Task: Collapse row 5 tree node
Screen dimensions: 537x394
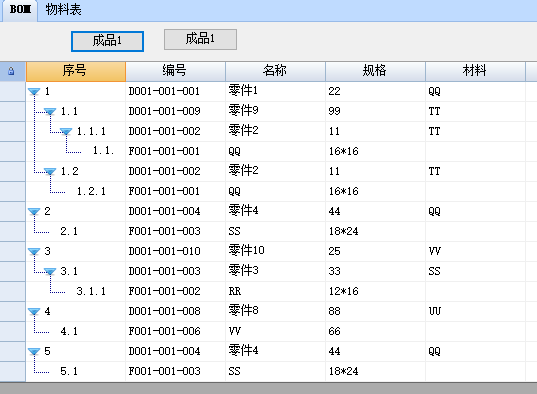Action: click(x=34, y=352)
